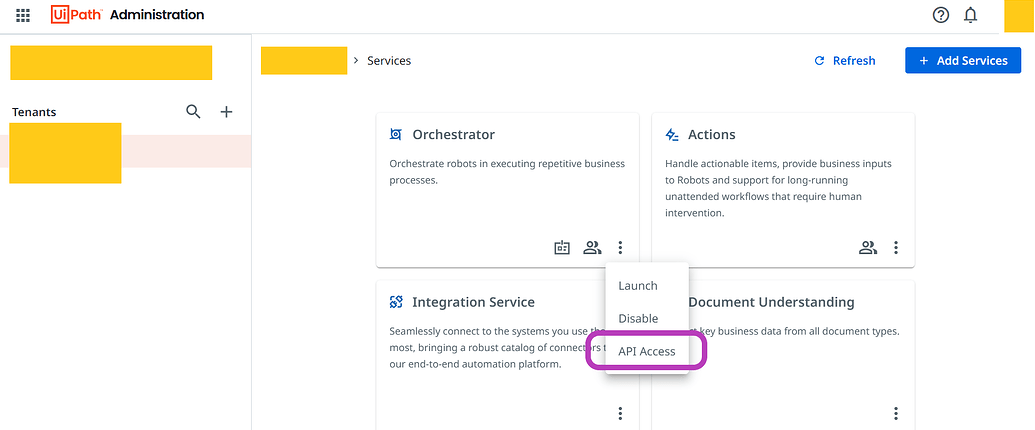Select Launch from the context menu
The width and height of the screenshot is (1035, 430).
click(638, 286)
